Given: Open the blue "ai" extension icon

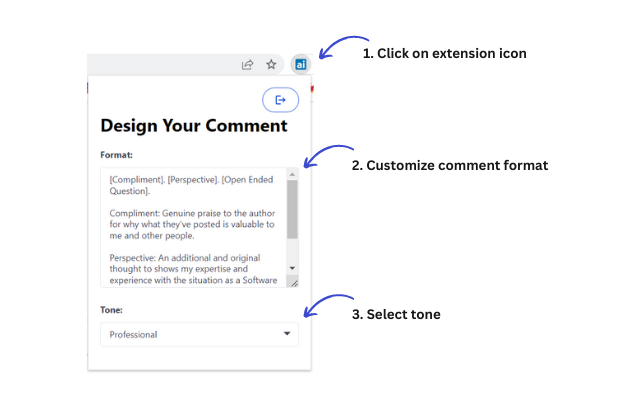Looking at the screenshot, I should (301, 64).
